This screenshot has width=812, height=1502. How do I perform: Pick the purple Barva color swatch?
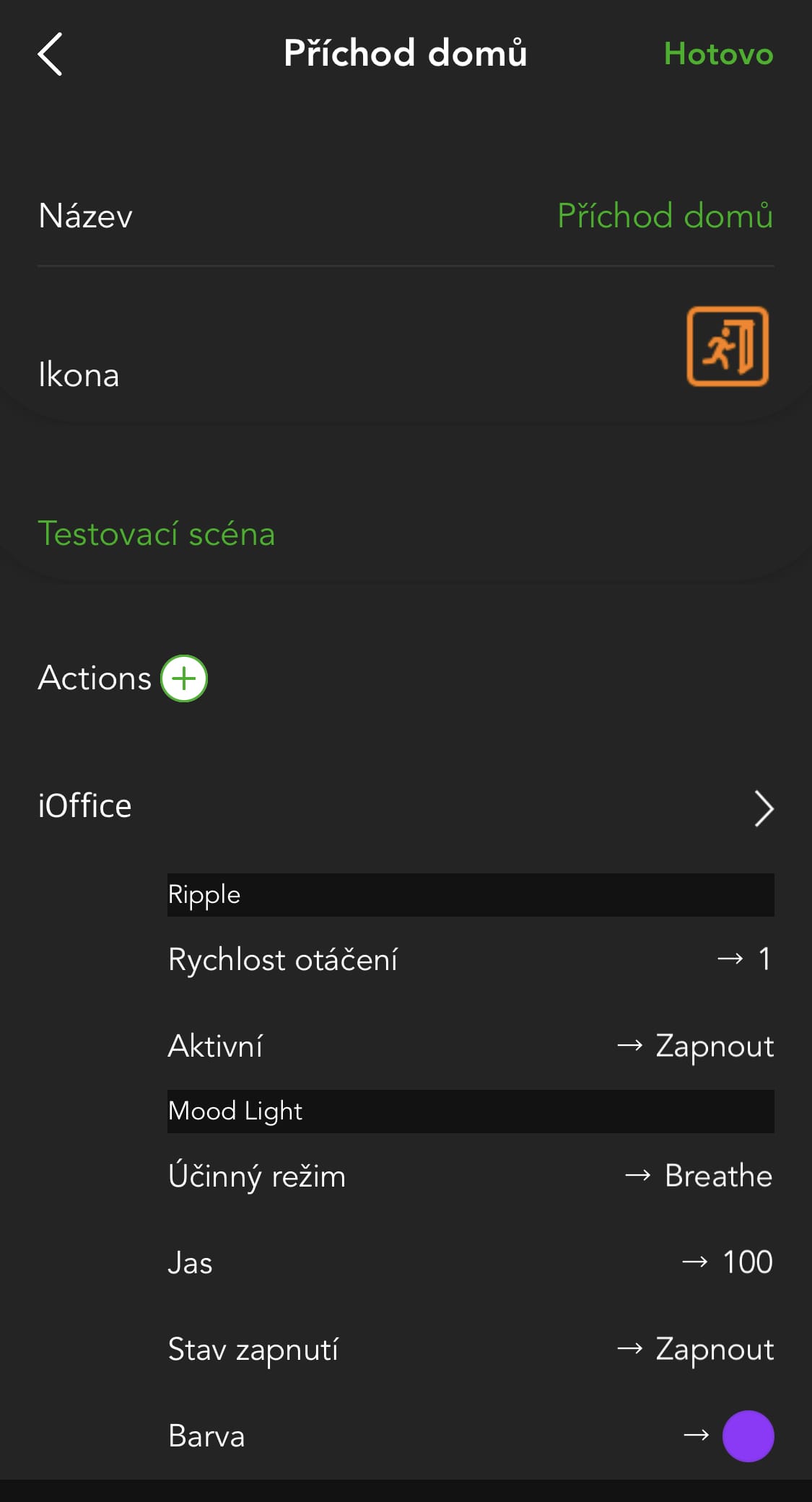[748, 1436]
